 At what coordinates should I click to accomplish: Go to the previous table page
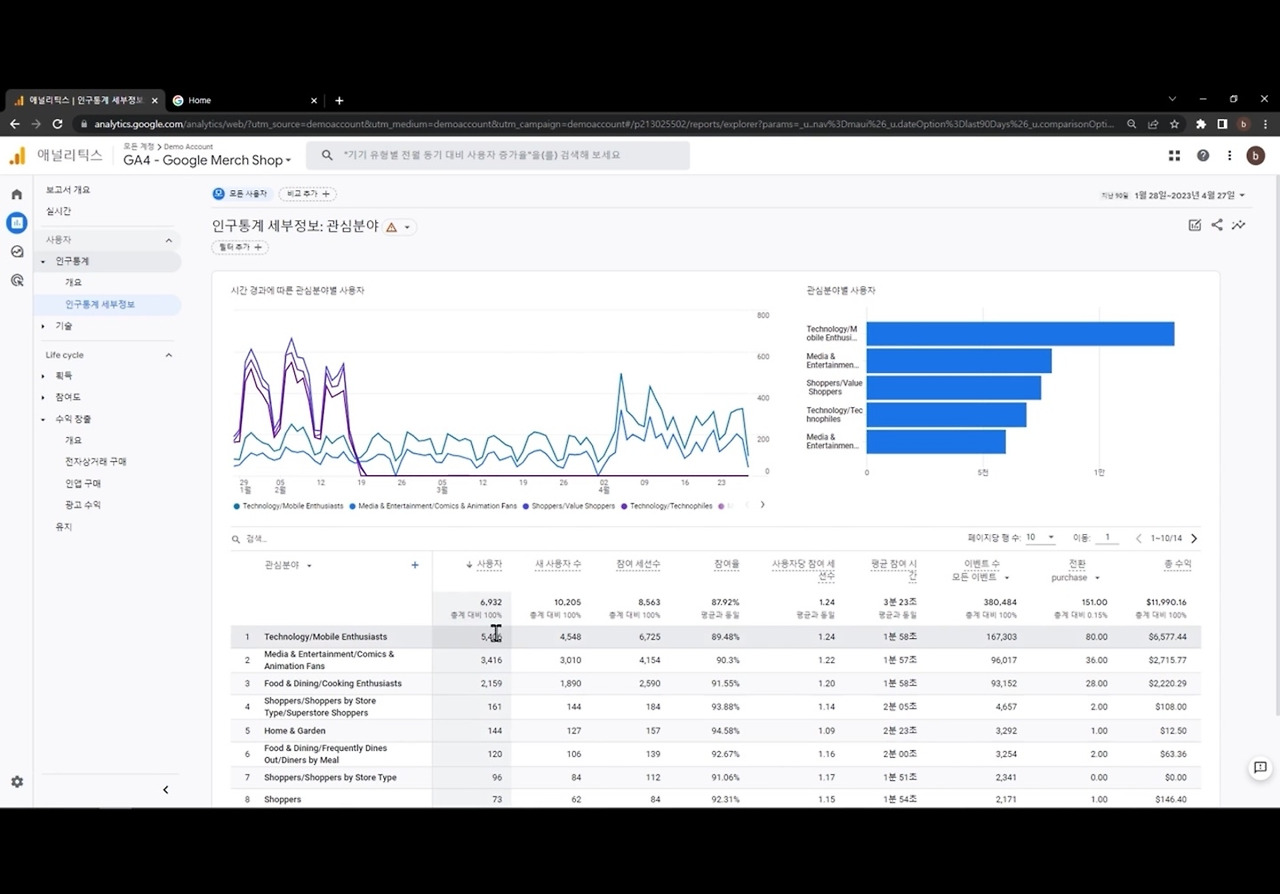(x=1138, y=538)
